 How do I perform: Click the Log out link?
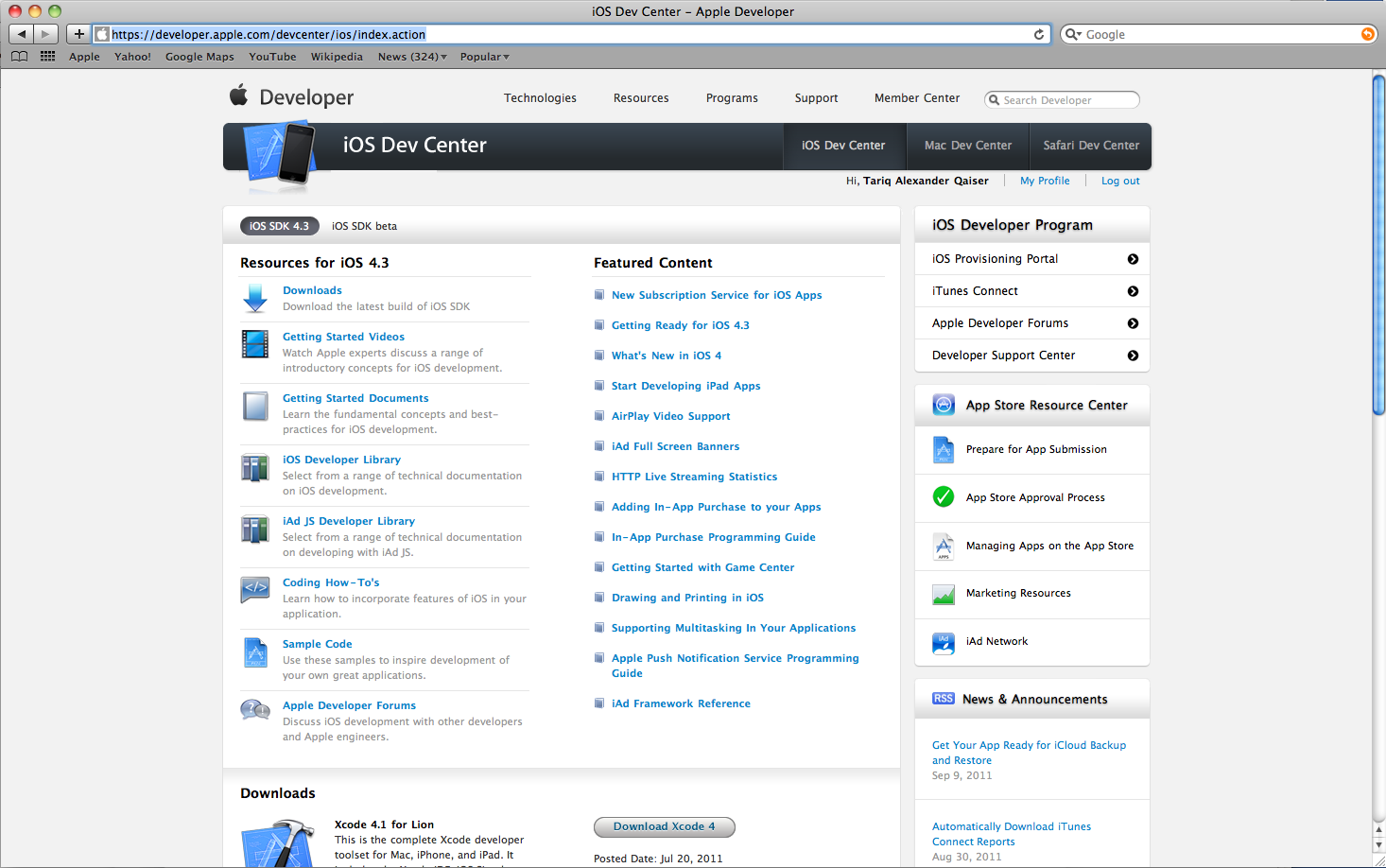[x=1120, y=181]
